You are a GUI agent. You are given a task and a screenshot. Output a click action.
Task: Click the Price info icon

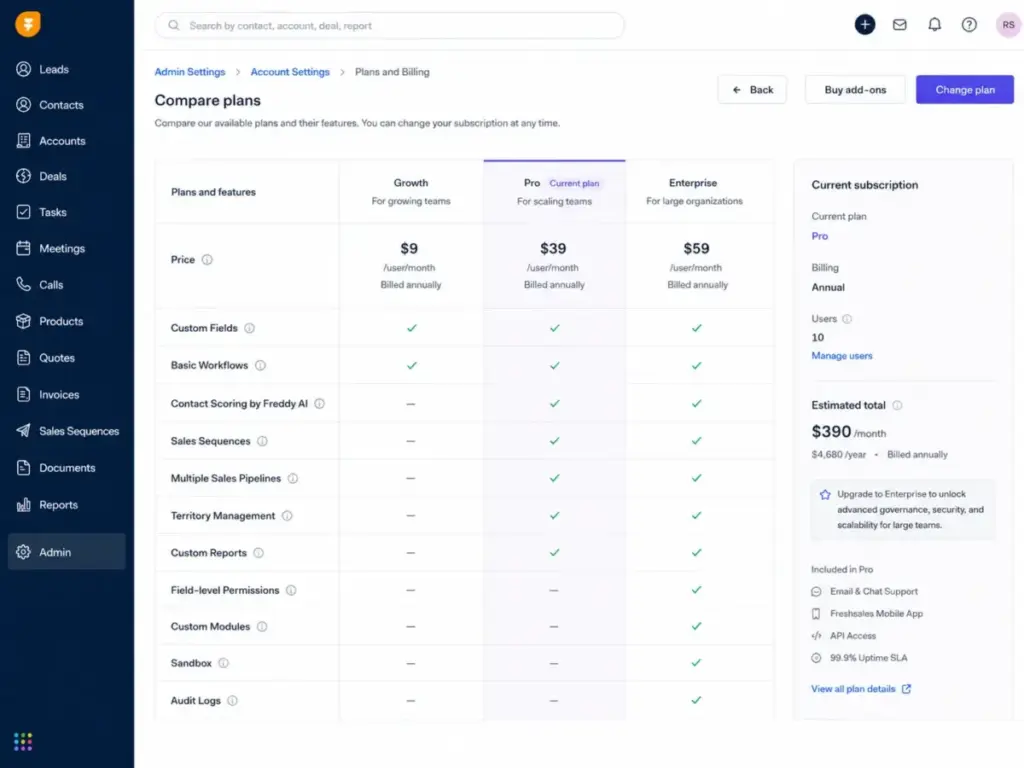click(207, 259)
